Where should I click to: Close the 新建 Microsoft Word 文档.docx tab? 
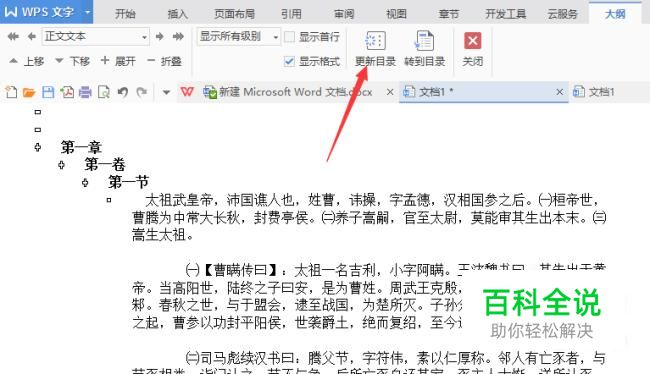click(x=390, y=92)
